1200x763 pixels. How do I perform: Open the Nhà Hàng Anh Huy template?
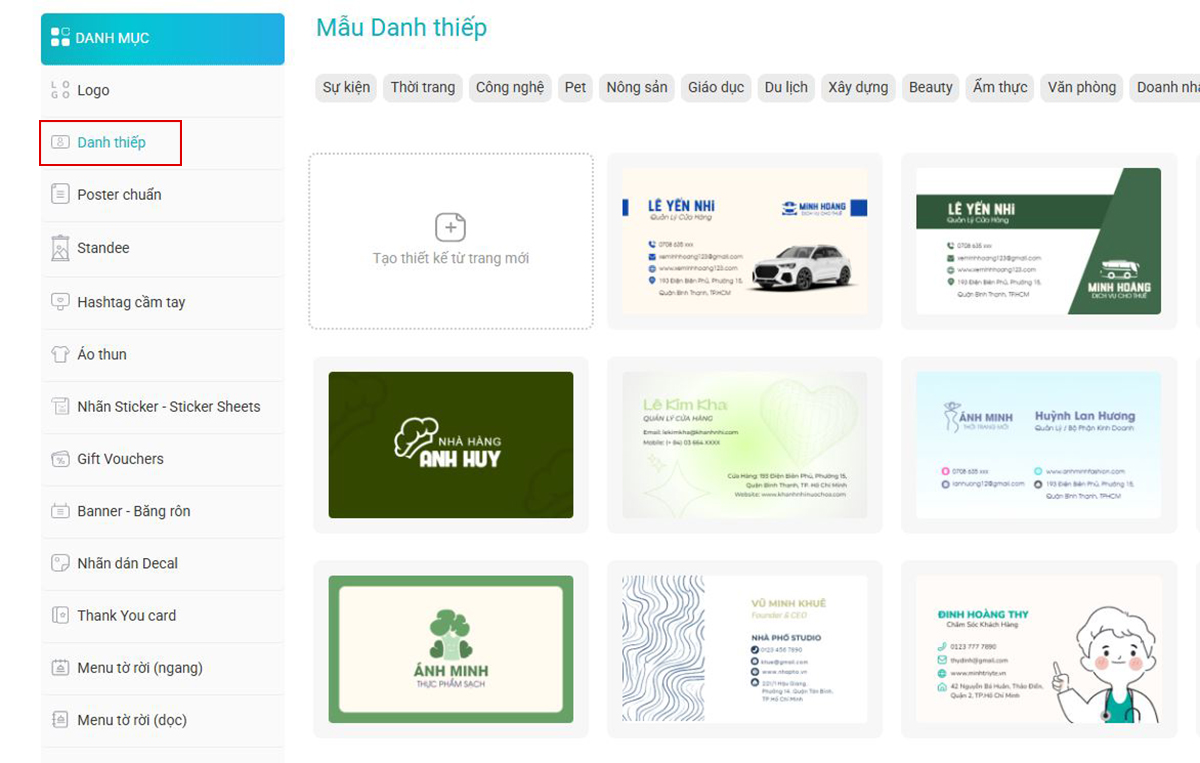[451, 445]
